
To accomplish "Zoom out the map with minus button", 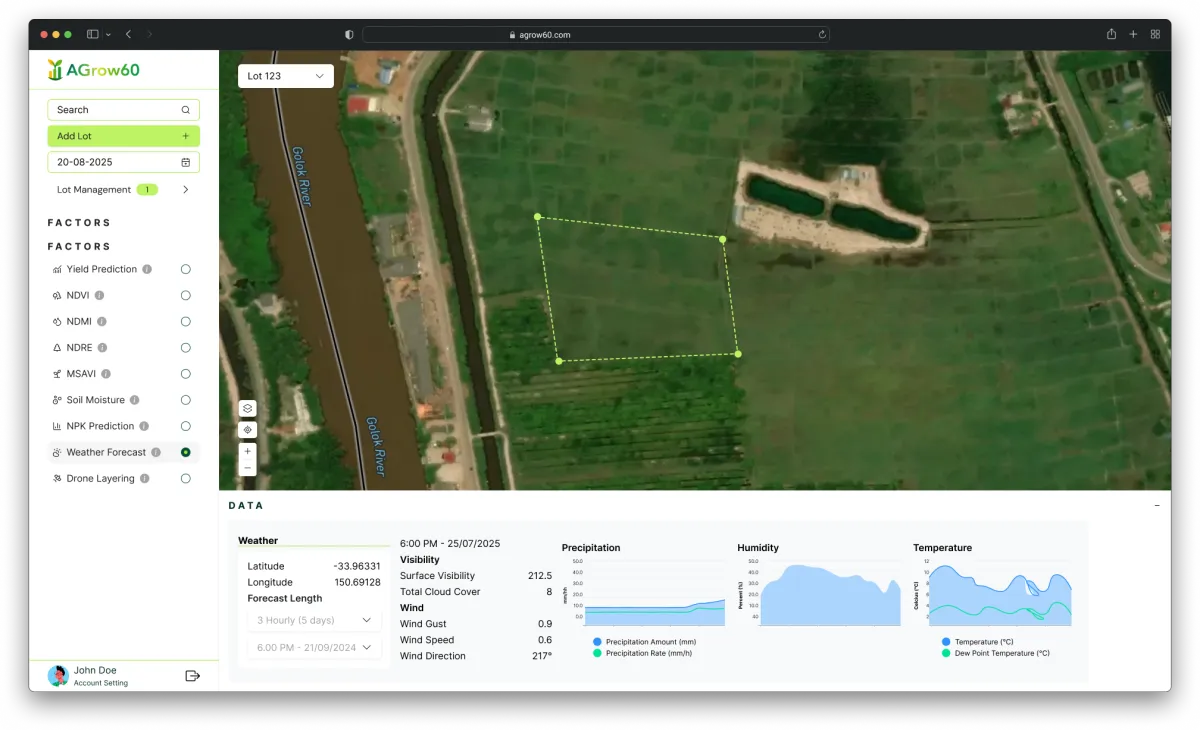I will [x=248, y=467].
